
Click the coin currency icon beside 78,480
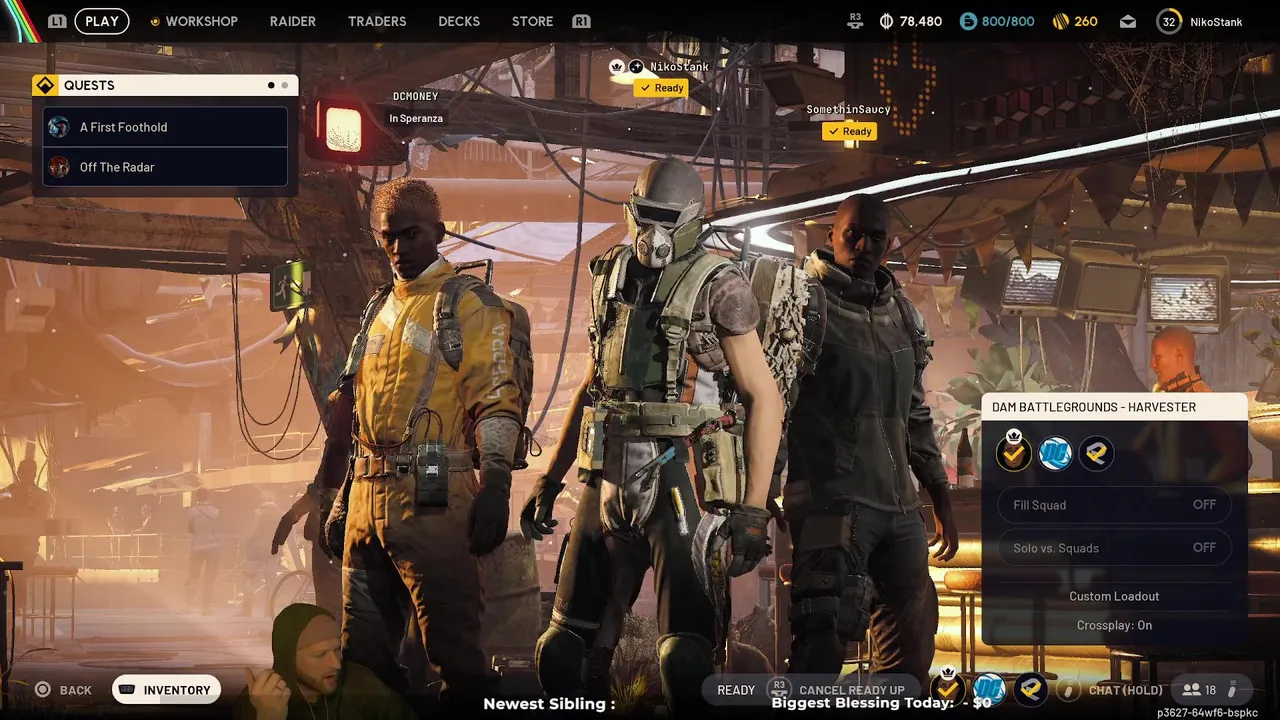coord(886,21)
